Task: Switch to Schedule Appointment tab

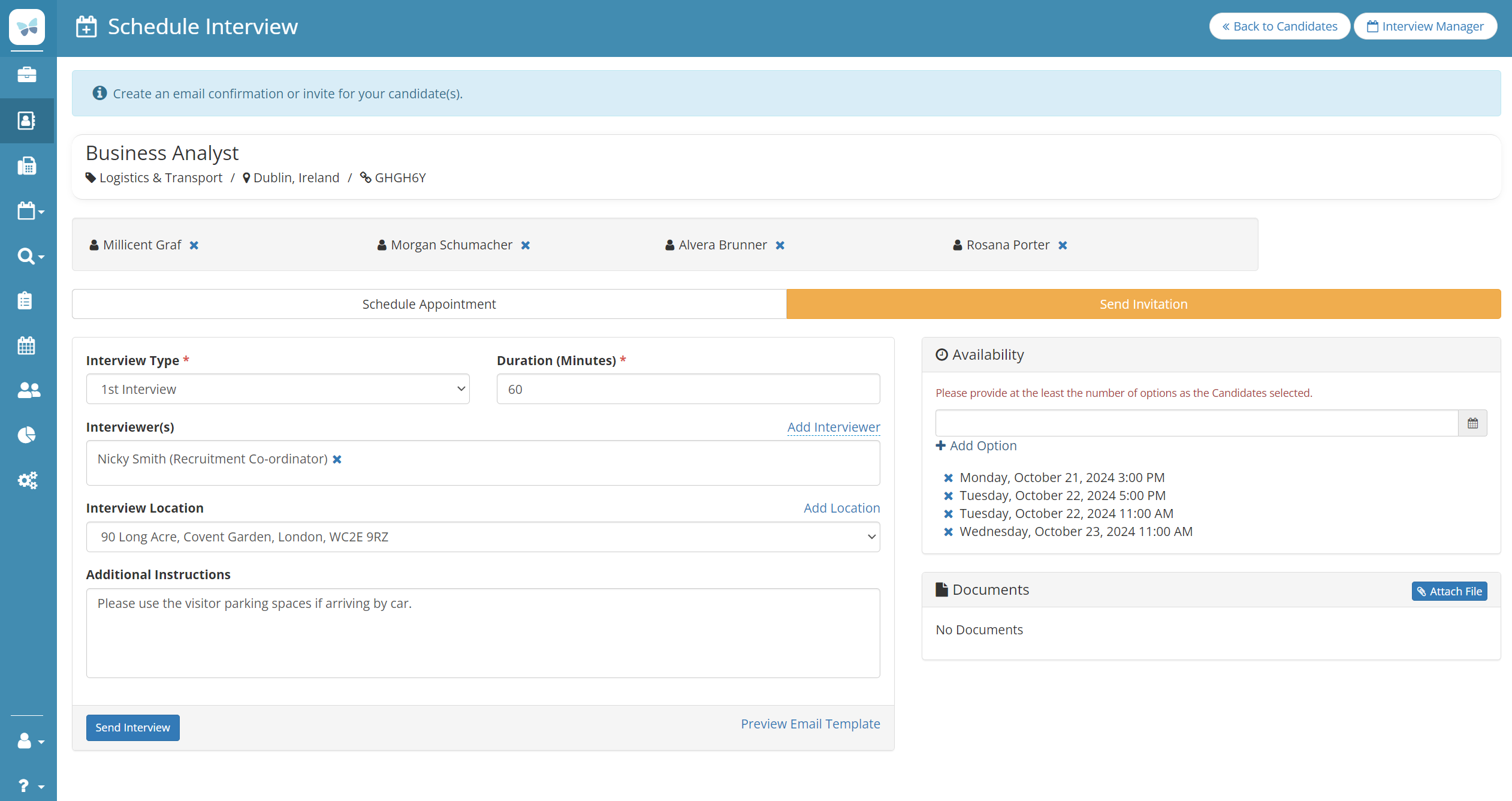Action: (429, 304)
